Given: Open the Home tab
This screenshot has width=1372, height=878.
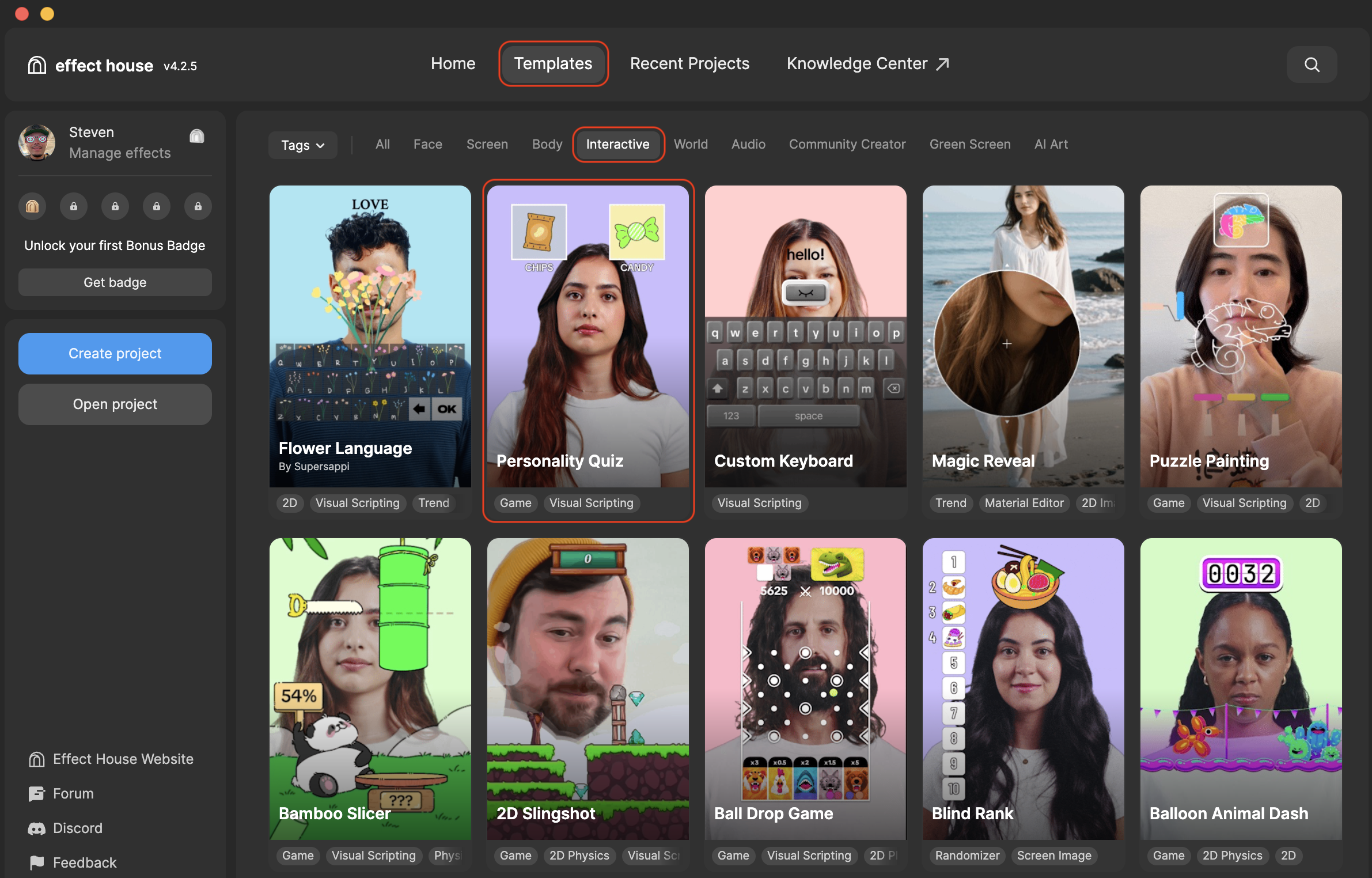Looking at the screenshot, I should [453, 63].
